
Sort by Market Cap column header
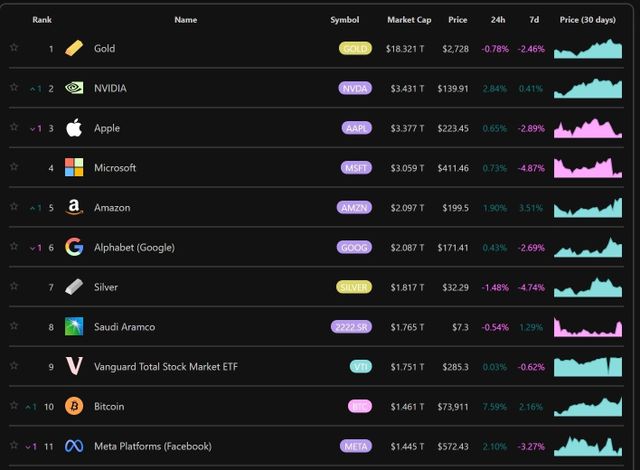point(409,20)
